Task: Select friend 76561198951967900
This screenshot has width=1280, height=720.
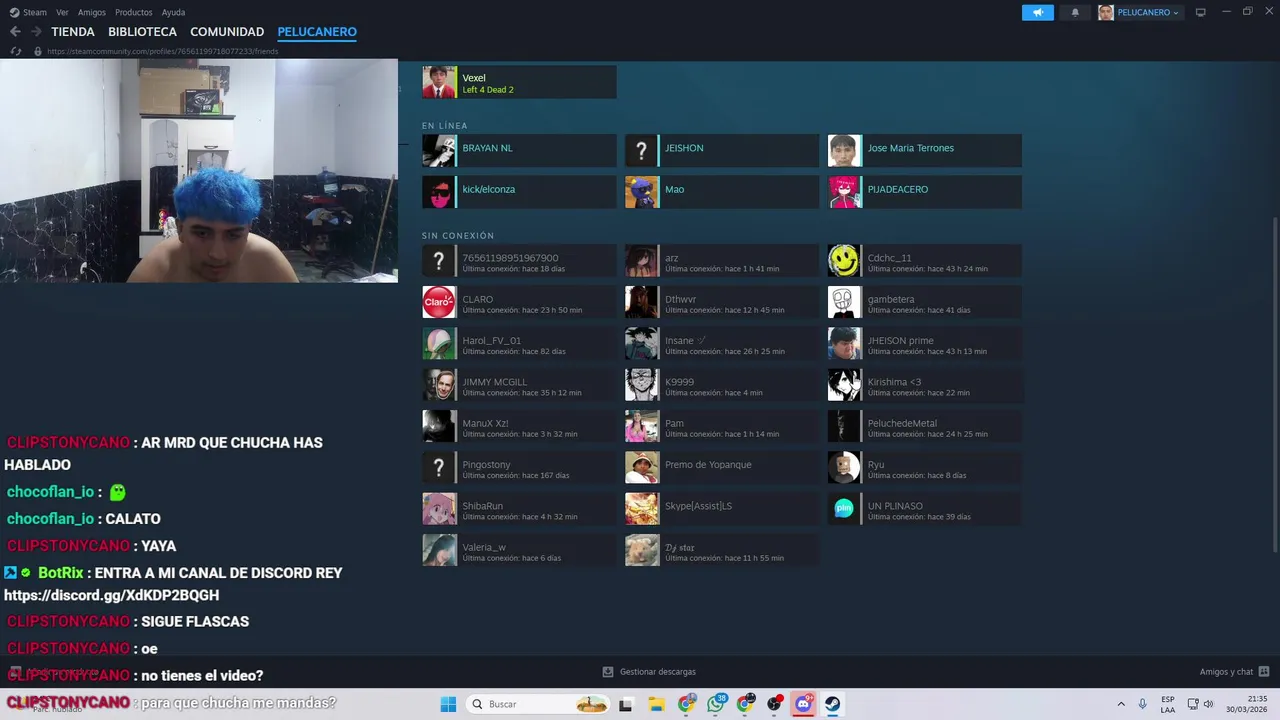Action: pos(519,261)
